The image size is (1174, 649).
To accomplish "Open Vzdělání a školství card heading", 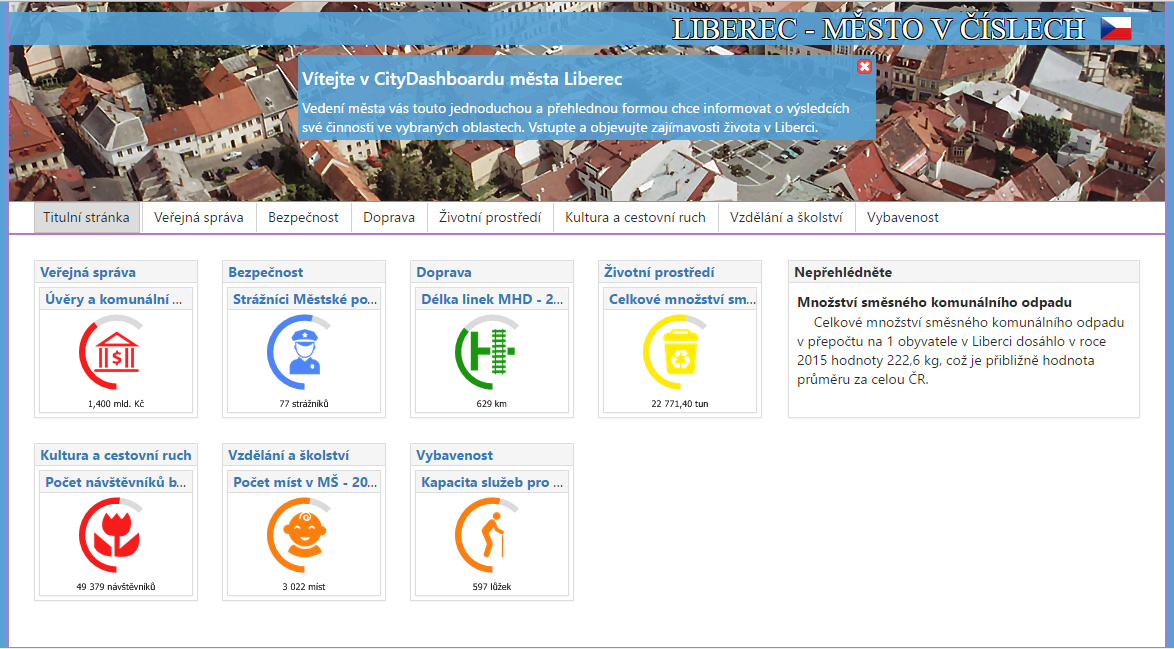I will pyautogui.click(x=288, y=455).
